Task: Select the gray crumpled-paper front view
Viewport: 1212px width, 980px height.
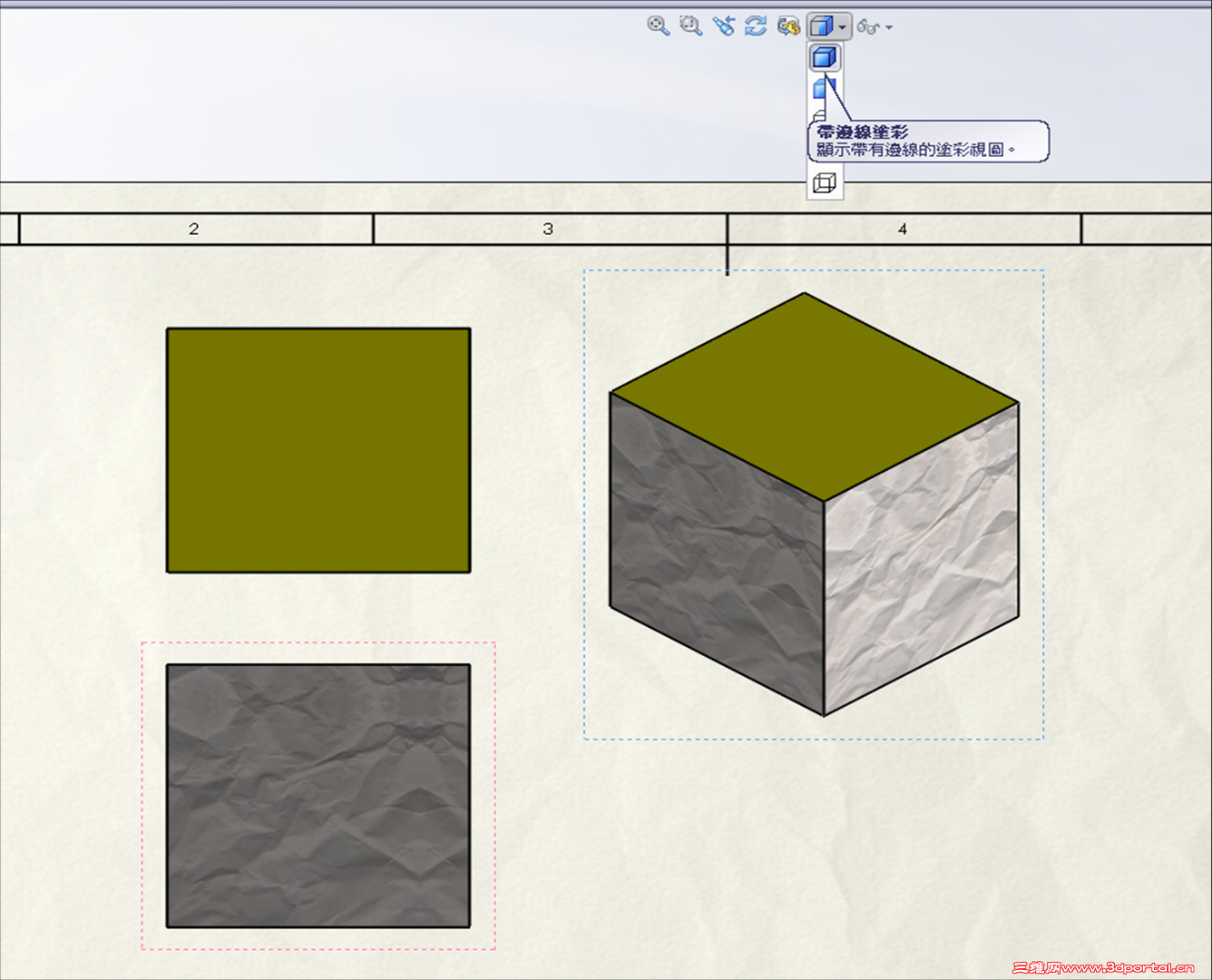Action: tap(318, 796)
